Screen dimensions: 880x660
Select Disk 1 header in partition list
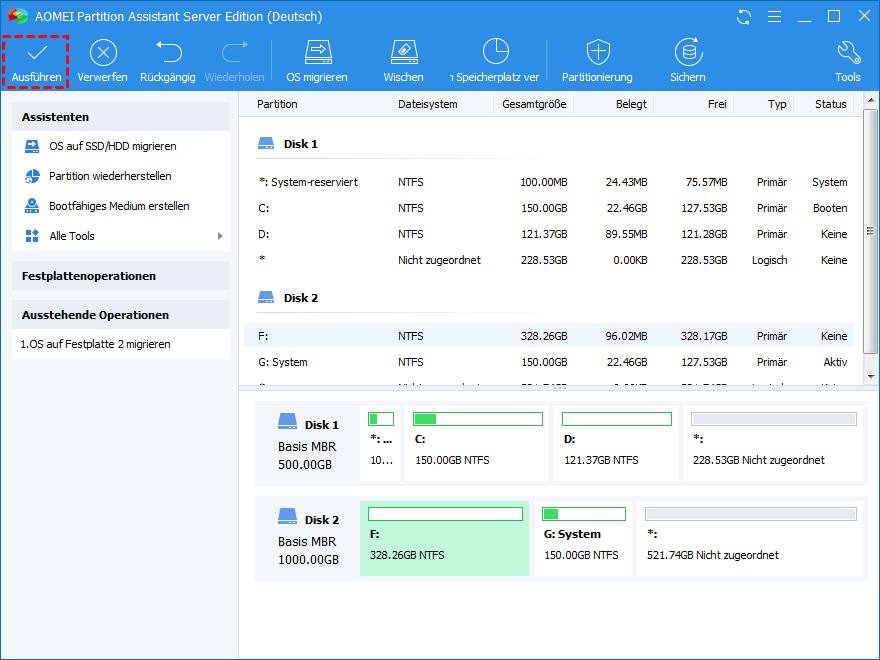point(288,144)
